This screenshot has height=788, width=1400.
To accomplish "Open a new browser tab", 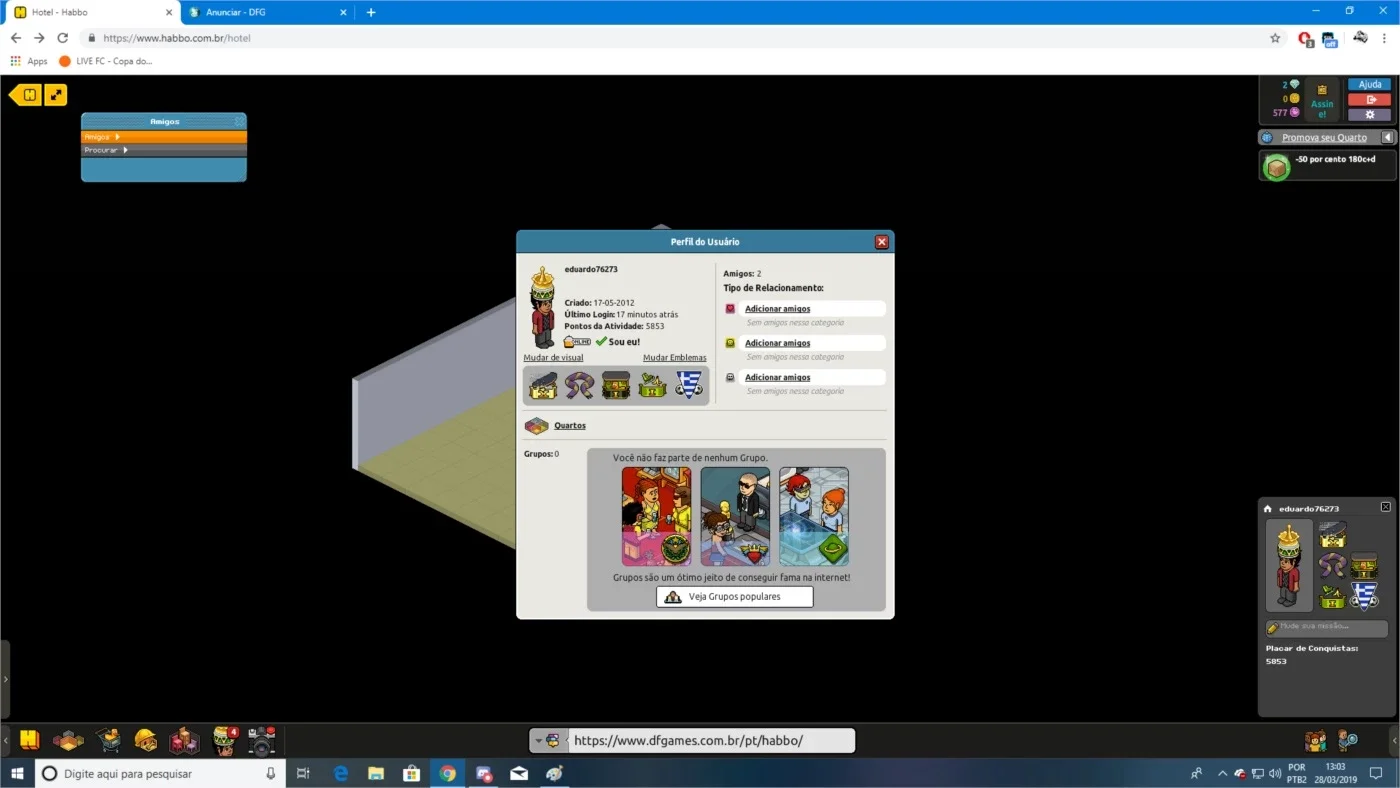I will coord(371,12).
